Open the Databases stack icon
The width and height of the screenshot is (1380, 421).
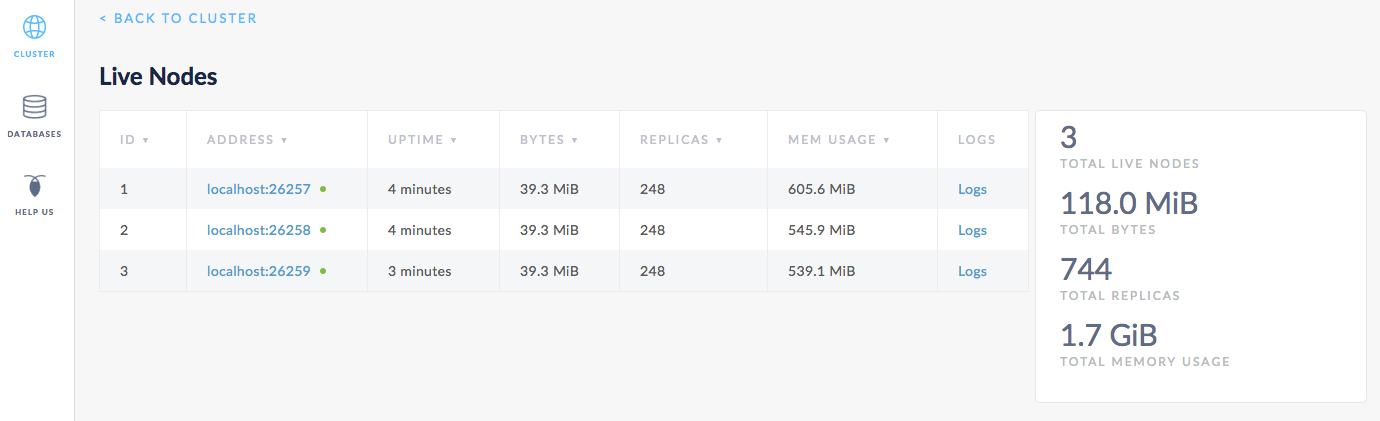tap(34, 107)
